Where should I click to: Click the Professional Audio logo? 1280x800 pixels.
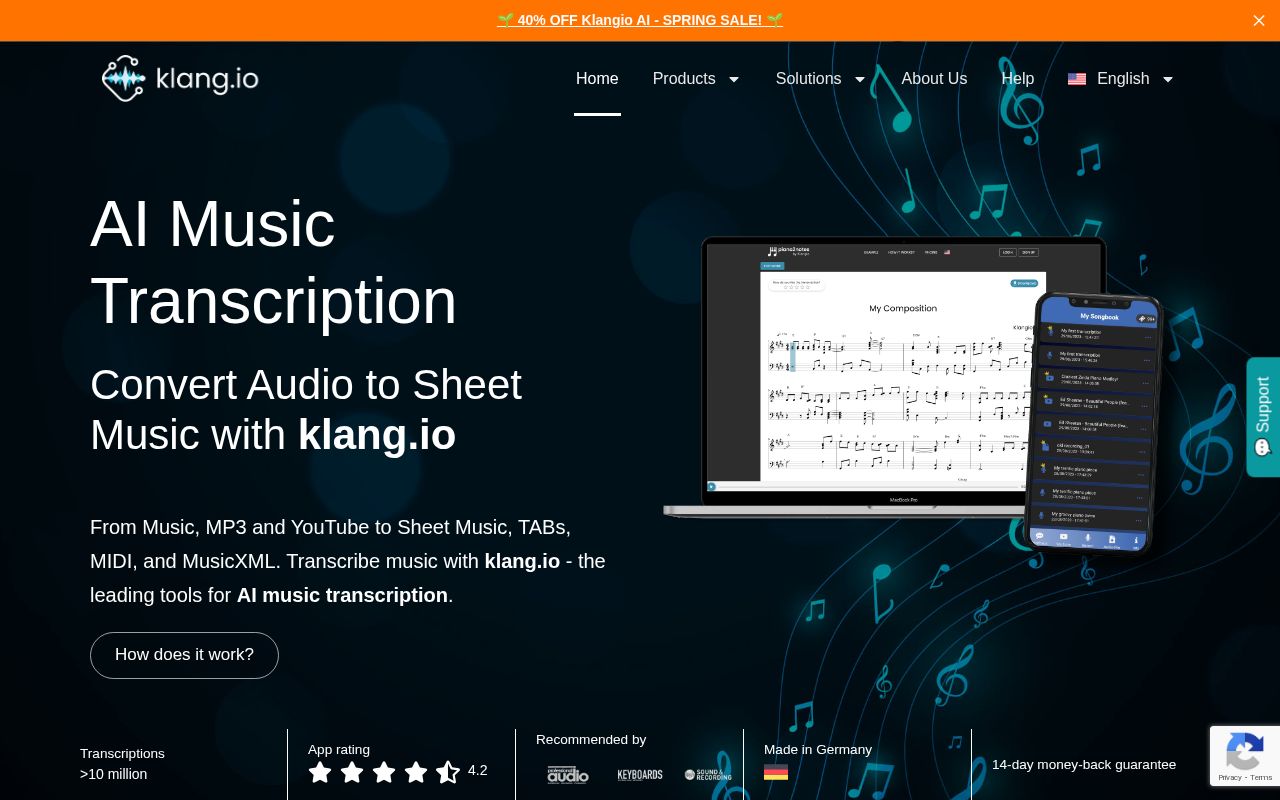568,775
